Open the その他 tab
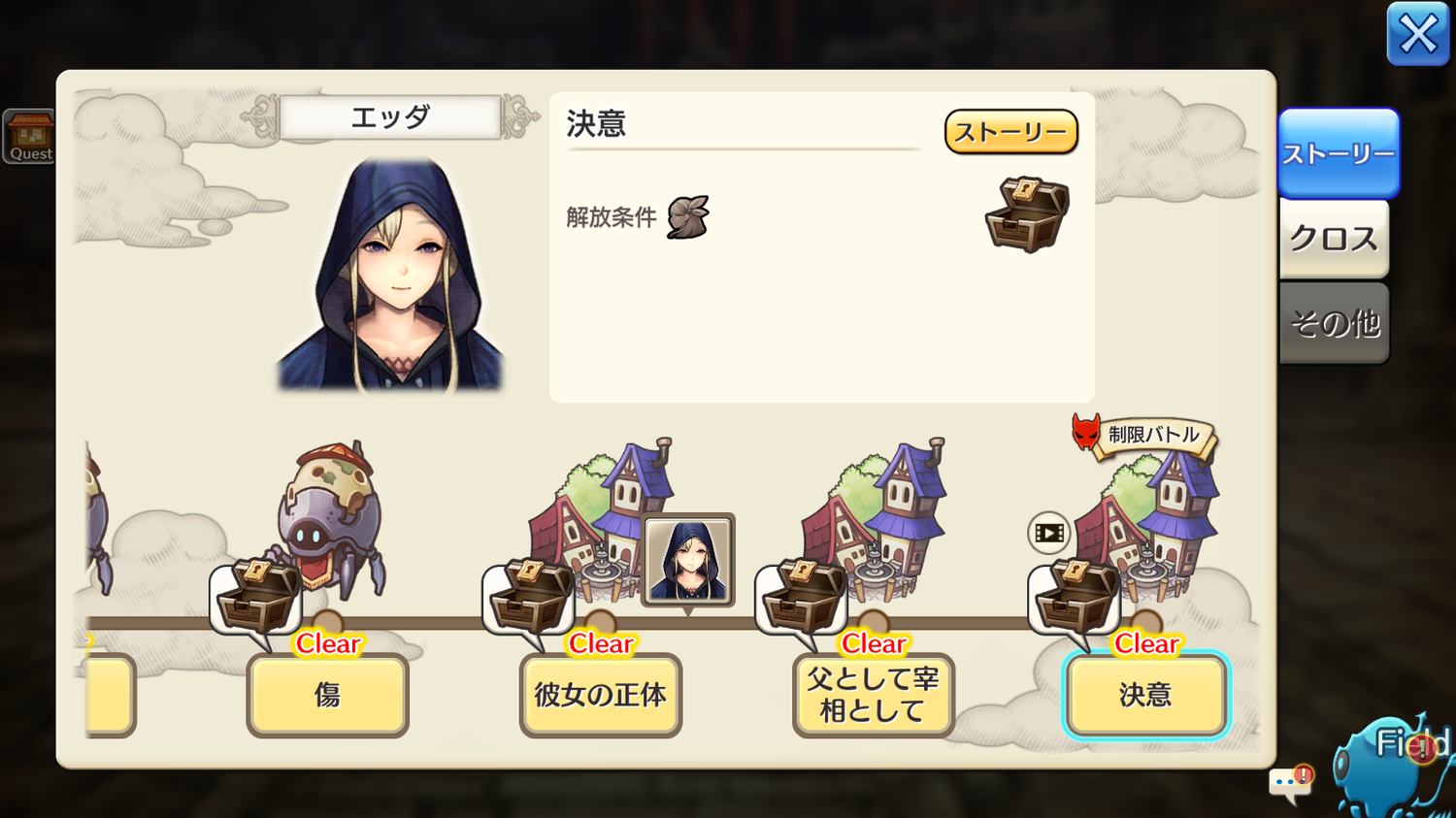This screenshot has height=818, width=1456. 1334,323
